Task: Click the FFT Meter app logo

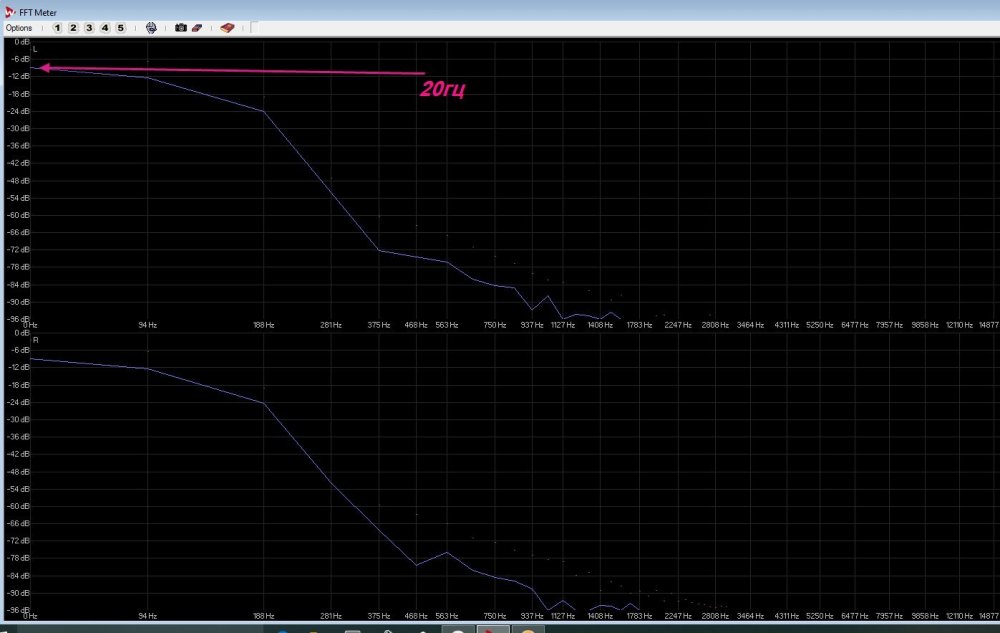Action: (10, 10)
